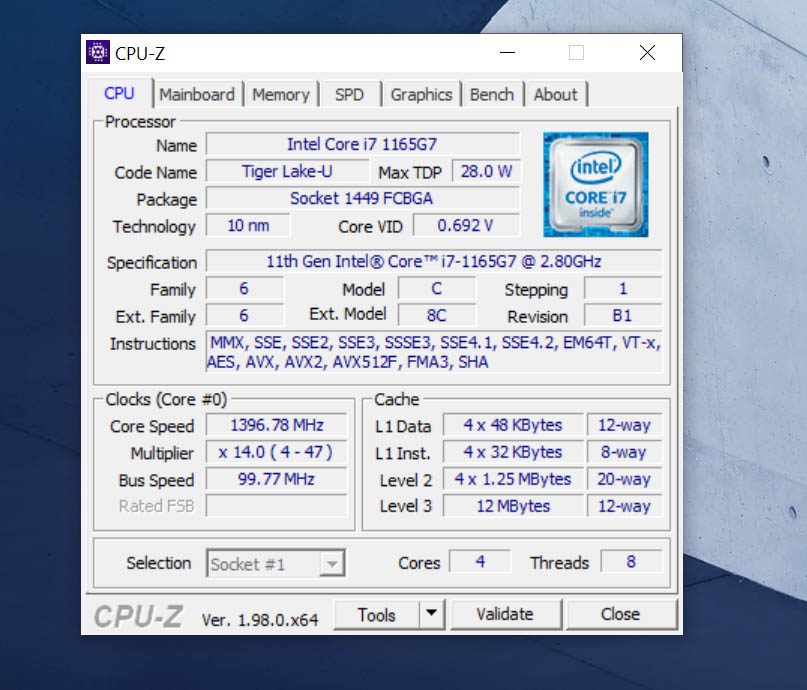
Task: Click the Core VID value '0.692 V'
Action: click(466, 225)
